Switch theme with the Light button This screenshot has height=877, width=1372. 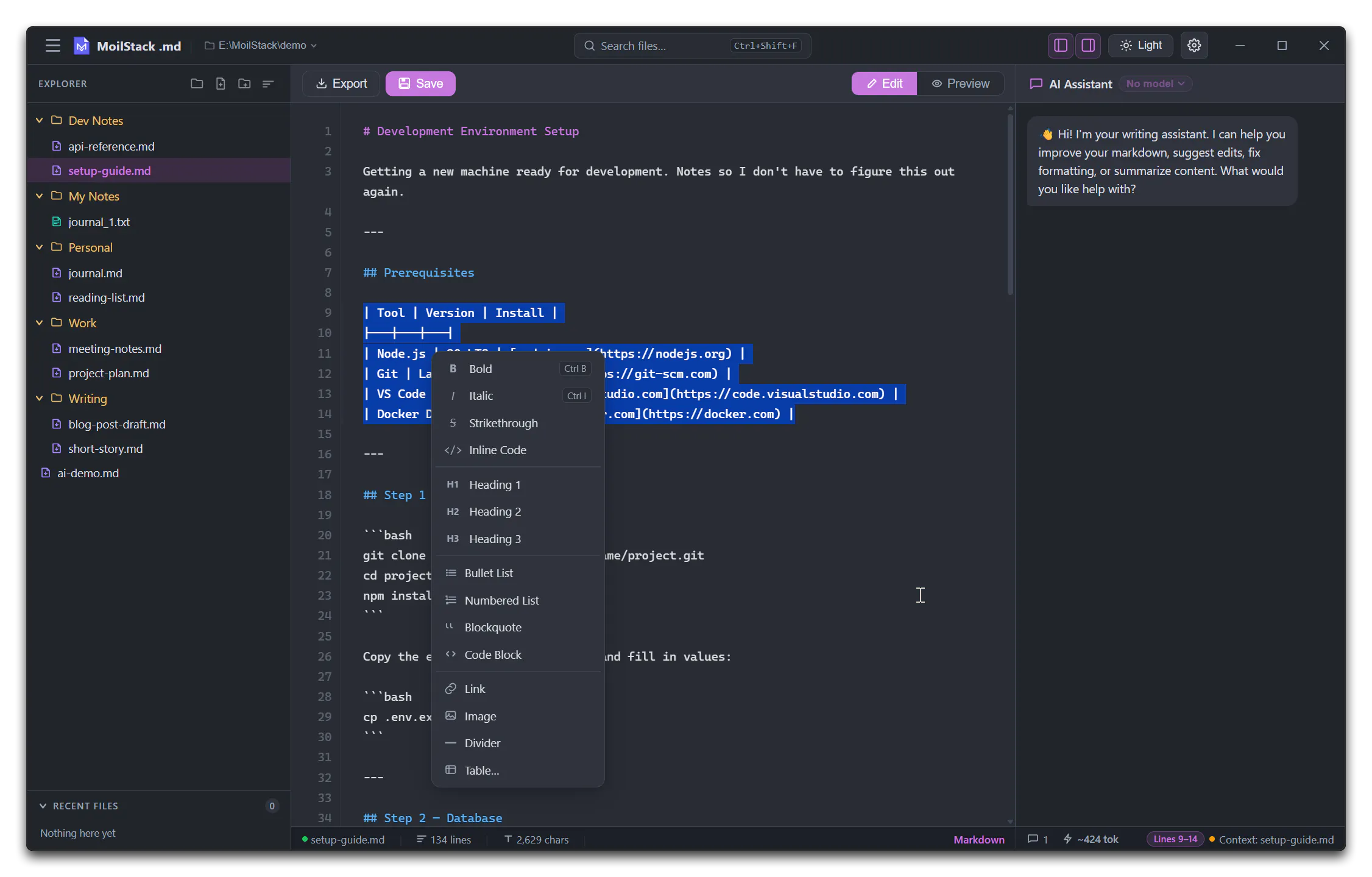click(1140, 46)
